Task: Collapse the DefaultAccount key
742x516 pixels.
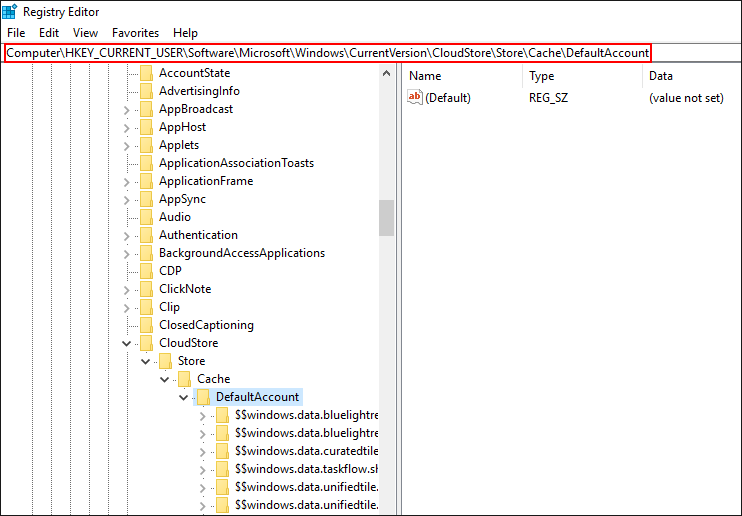Action: [183, 397]
